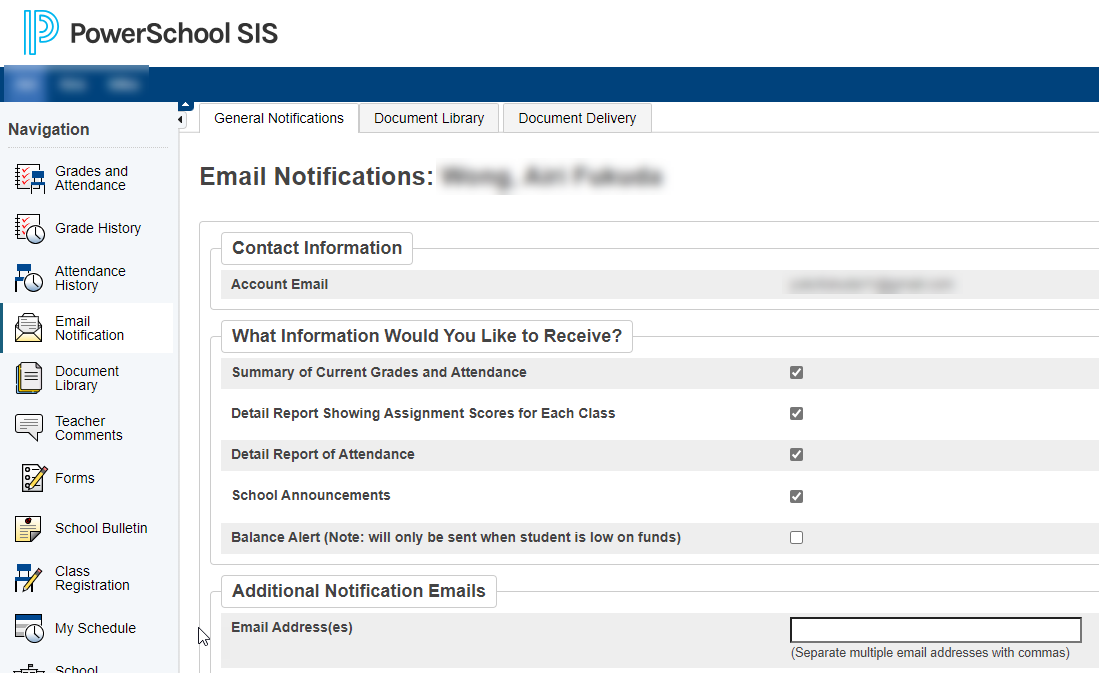Collapse the navigation panel with left arrow
1099x673 pixels.
click(x=181, y=120)
